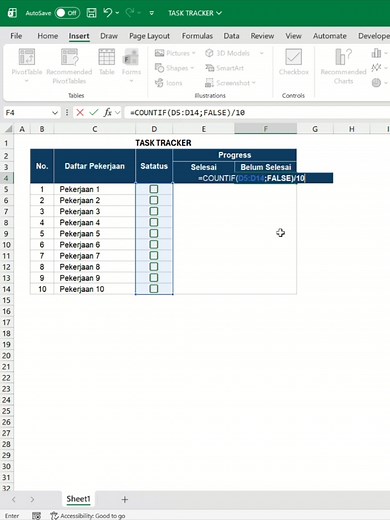Viewport: 390px width, 520px height.
Task: Switch to the Data tab
Action: pyautogui.click(x=231, y=36)
